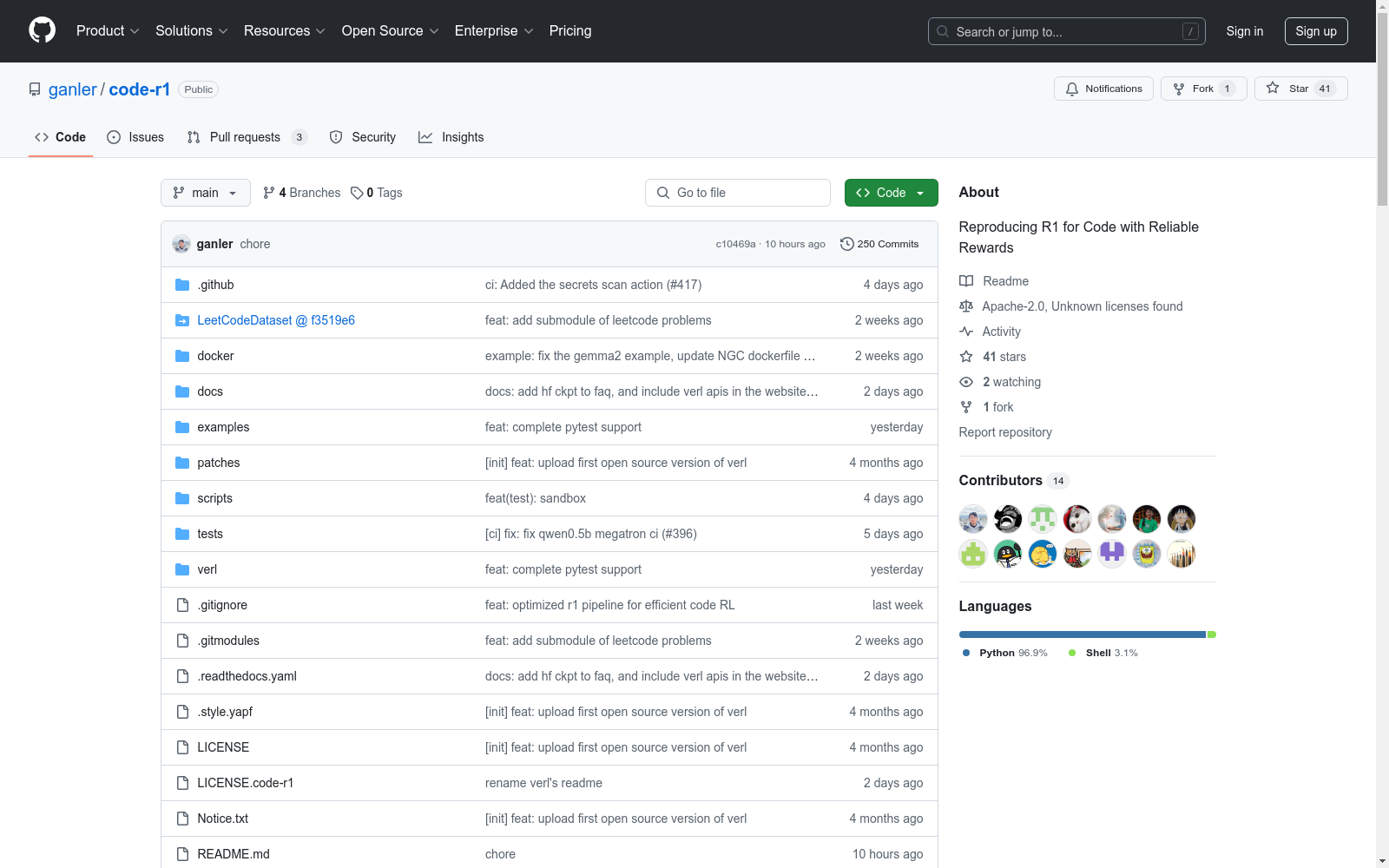Screen dimensions: 1389x868
Task: Click the Python language bar segment
Action: 1083,635
